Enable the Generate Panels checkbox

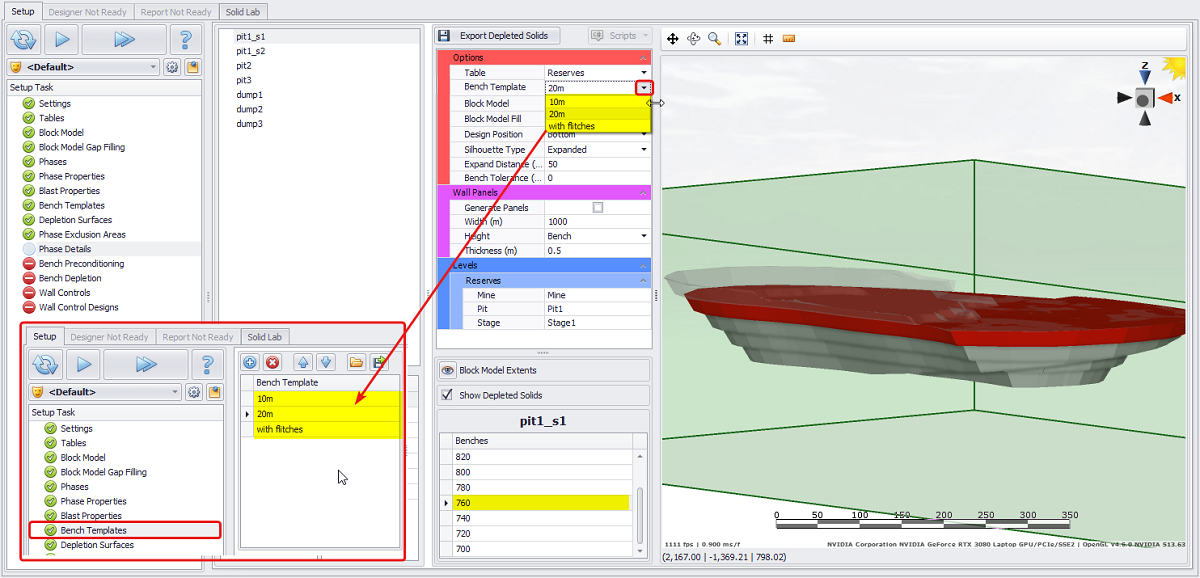[x=598, y=208]
